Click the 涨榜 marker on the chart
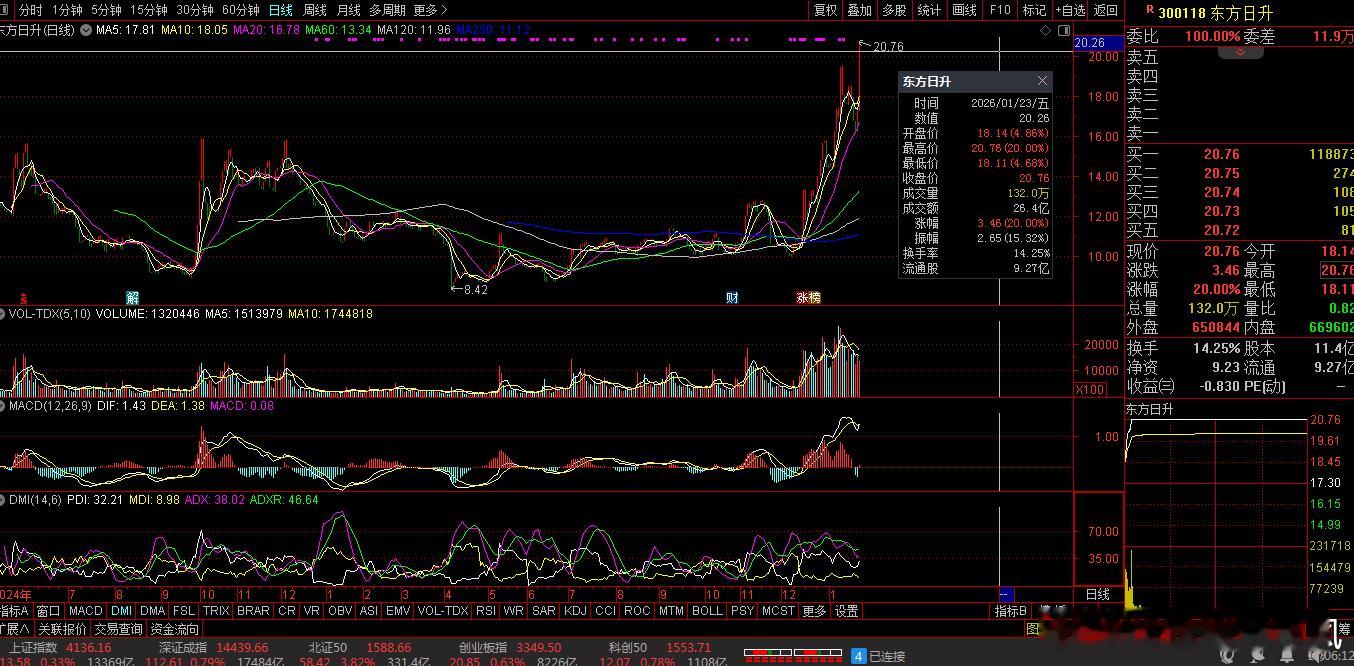 point(808,298)
